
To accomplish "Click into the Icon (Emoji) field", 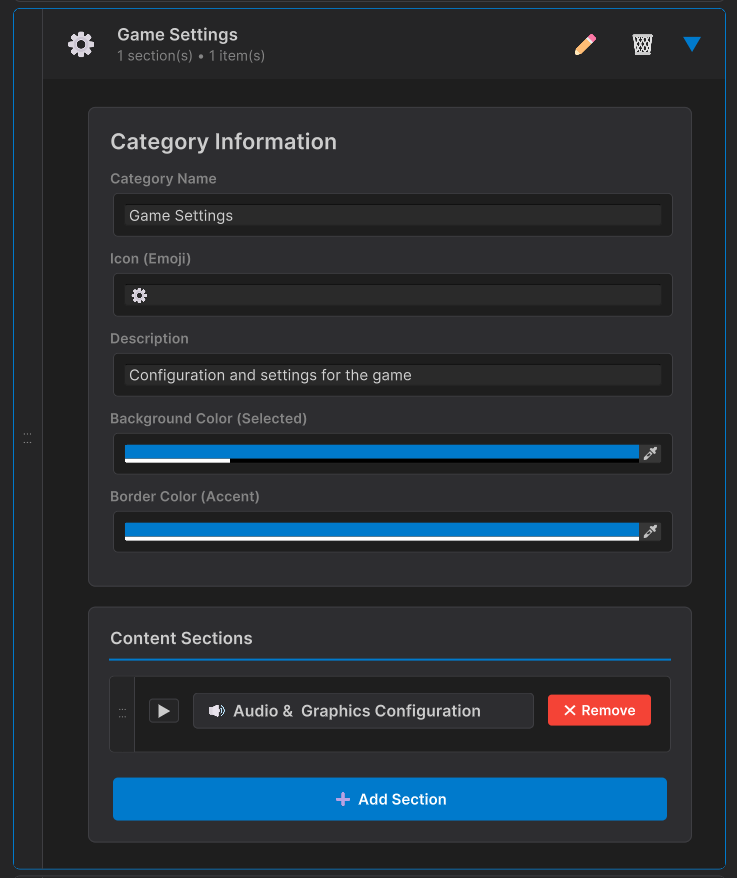I will [x=392, y=295].
